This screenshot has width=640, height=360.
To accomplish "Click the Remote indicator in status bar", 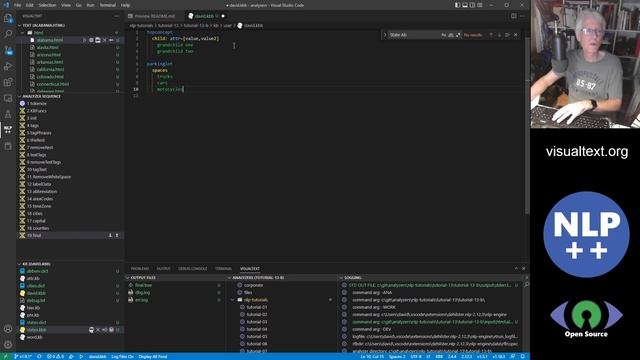I will pos(5,356).
